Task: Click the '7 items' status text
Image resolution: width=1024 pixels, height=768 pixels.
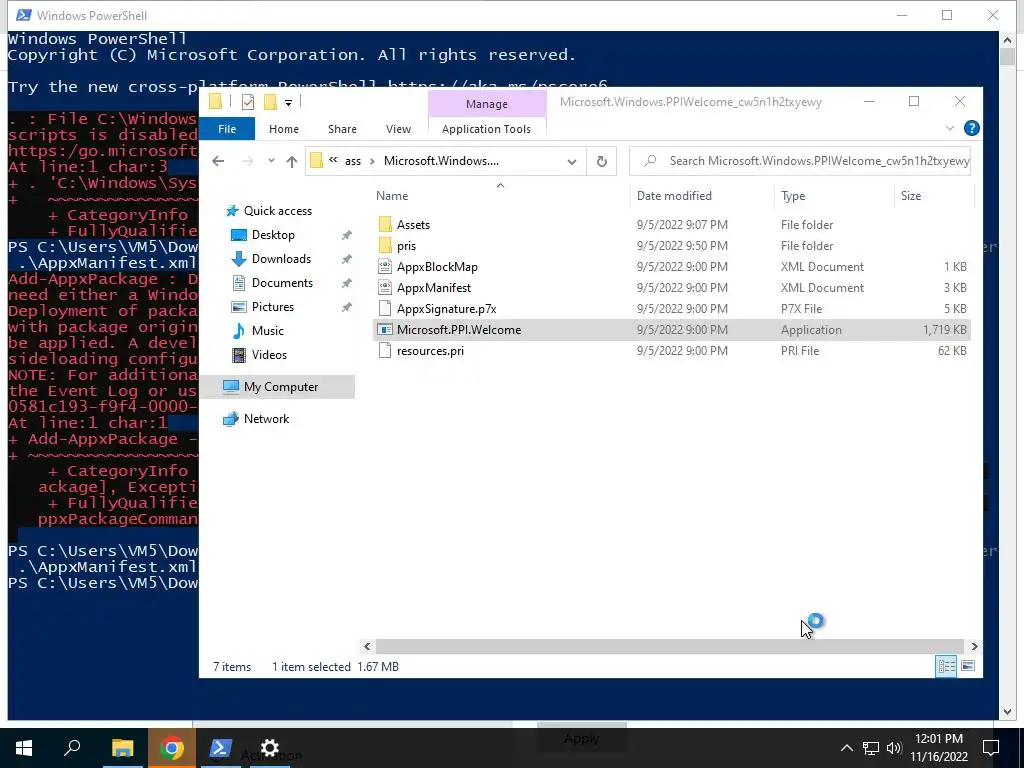Action: [232, 667]
